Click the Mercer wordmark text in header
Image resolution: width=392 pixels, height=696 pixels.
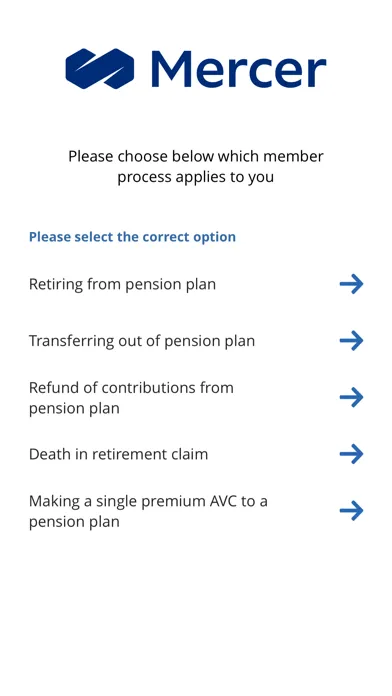[x=239, y=69]
